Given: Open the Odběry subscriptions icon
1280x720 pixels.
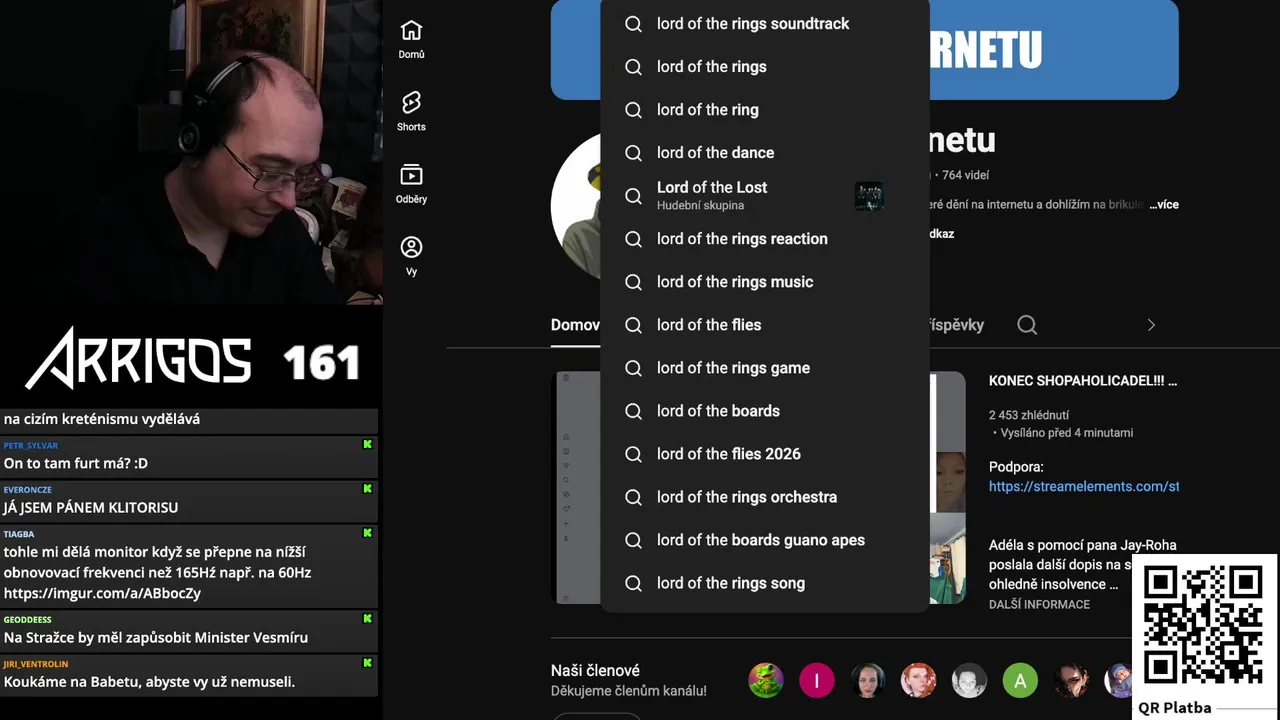Looking at the screenshot, I should [411, 183].
